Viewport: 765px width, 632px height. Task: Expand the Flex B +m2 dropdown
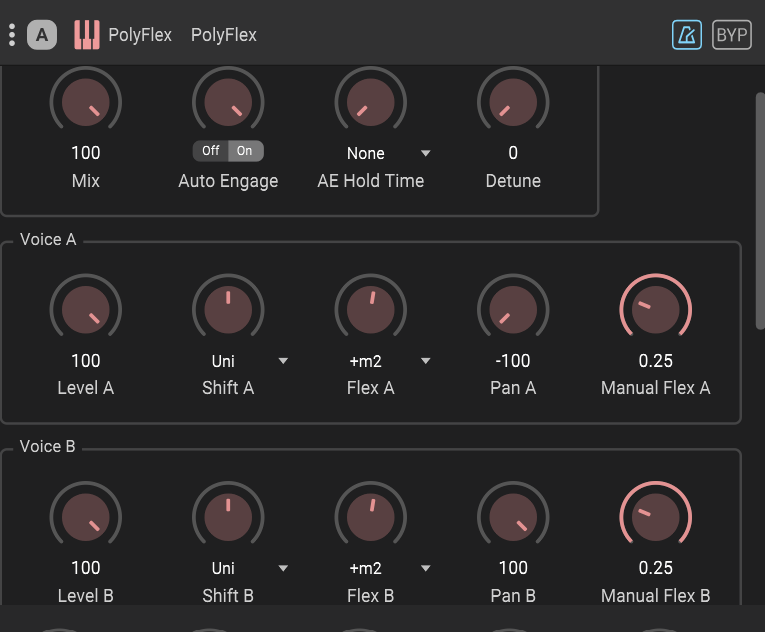coord(426,568)
